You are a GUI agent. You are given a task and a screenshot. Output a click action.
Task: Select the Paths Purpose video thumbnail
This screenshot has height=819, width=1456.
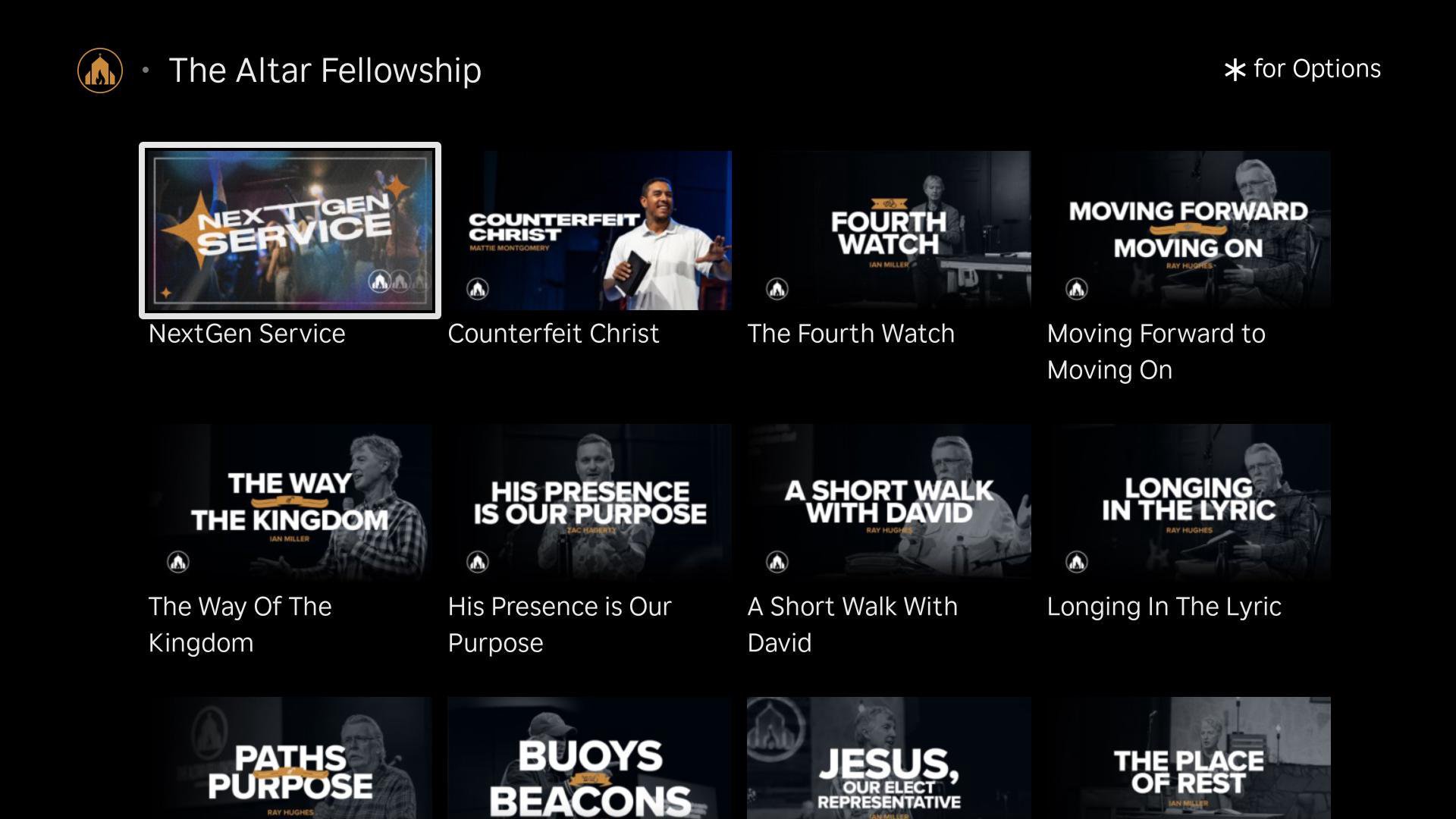coord(290,758)
